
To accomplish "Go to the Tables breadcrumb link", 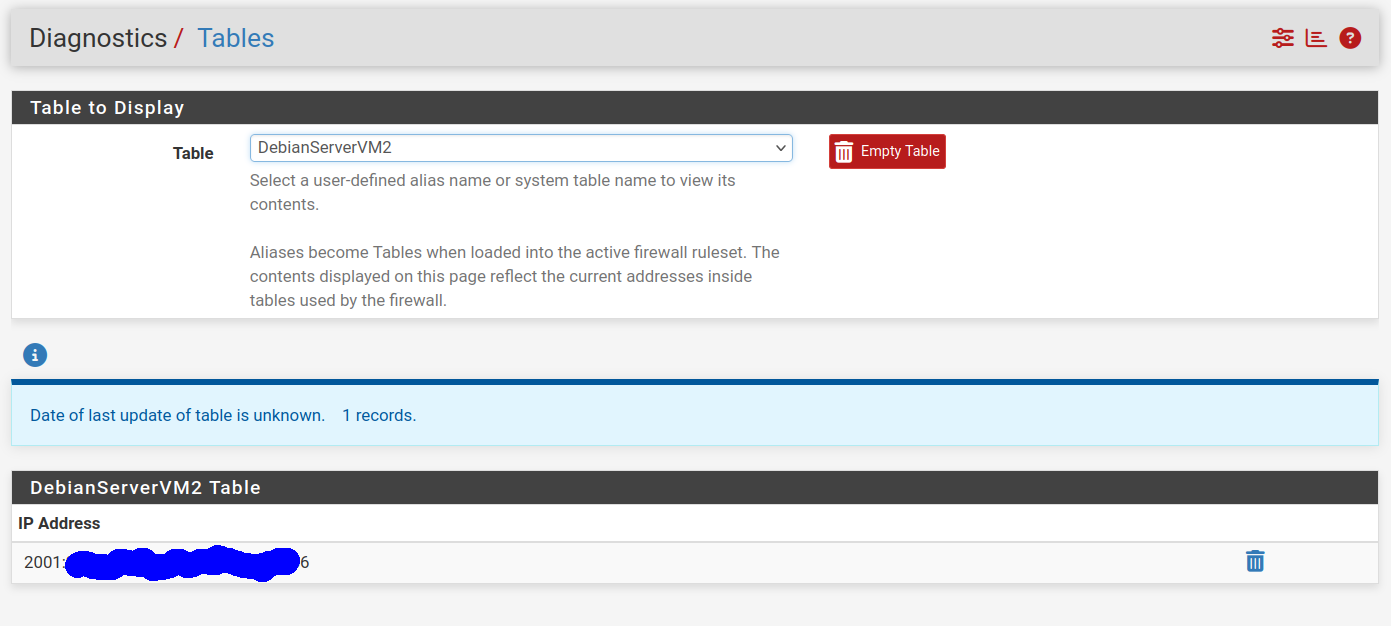I will tap(235, 38).
